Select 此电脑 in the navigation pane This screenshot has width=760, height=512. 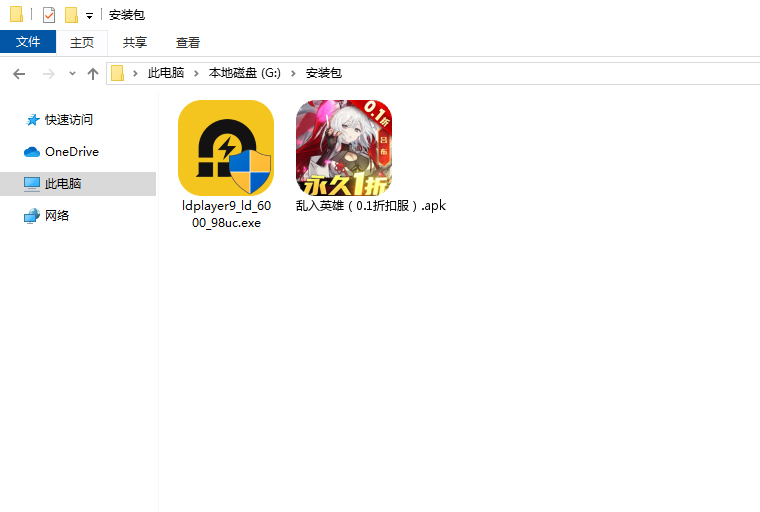point(63,184)
